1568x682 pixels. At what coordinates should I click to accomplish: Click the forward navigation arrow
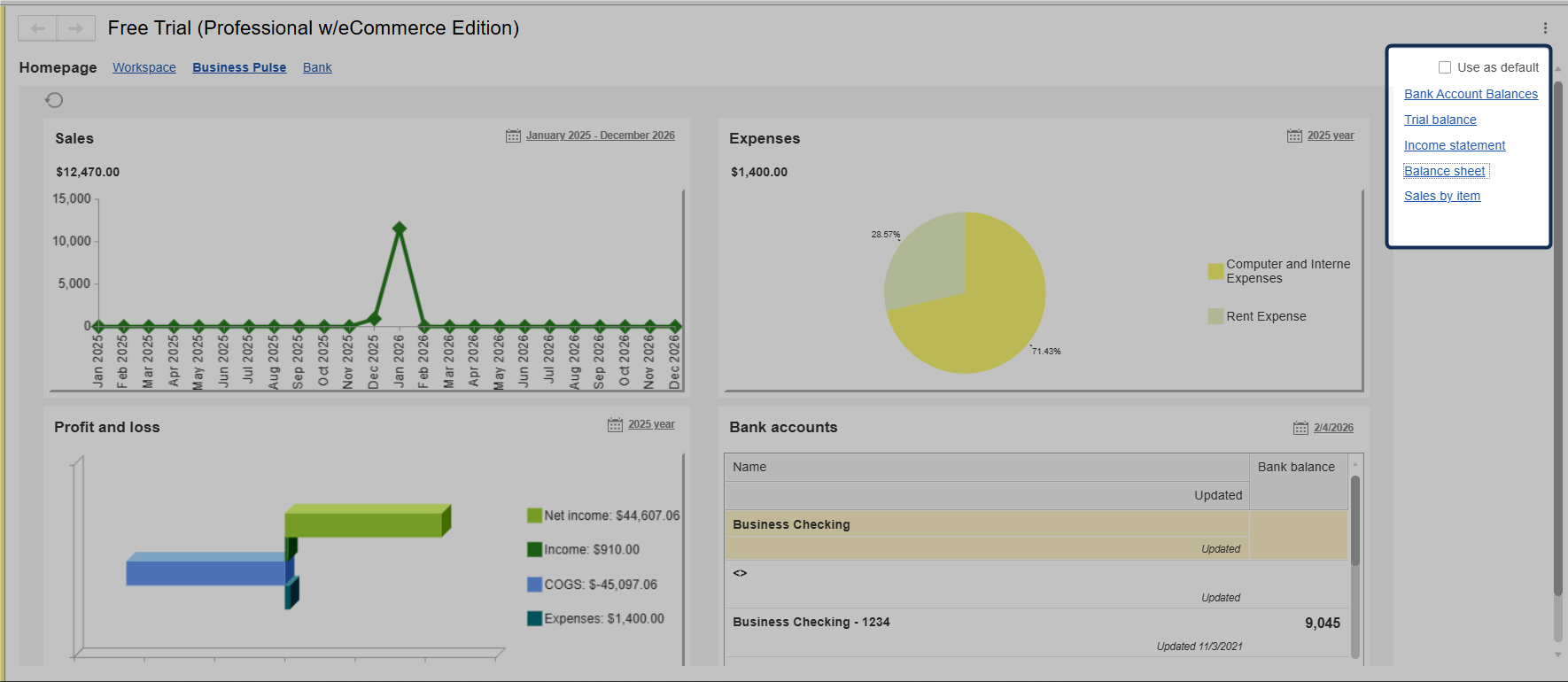pyautogui.click(x=76, y=28)
